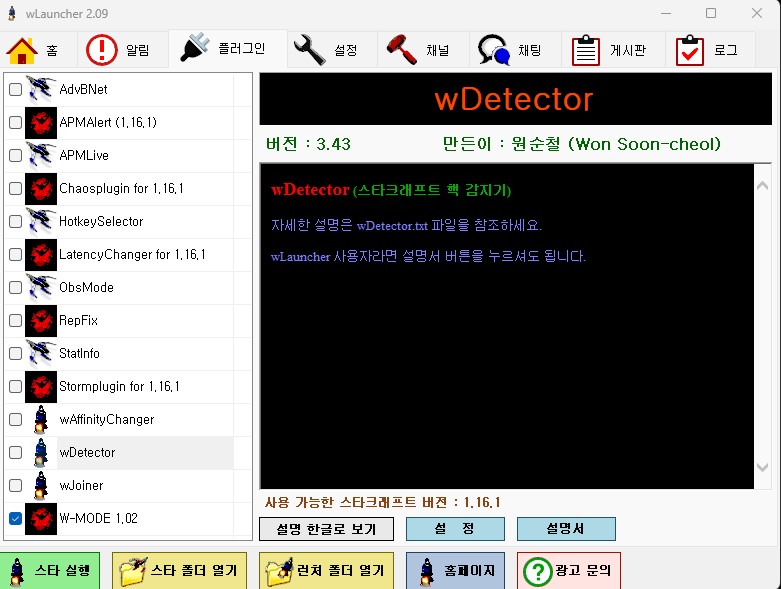Screen dimensions: 781x589
Task: Click the wLauncher title bar icon
Action: pyautogui.click(x=12, y=13)
